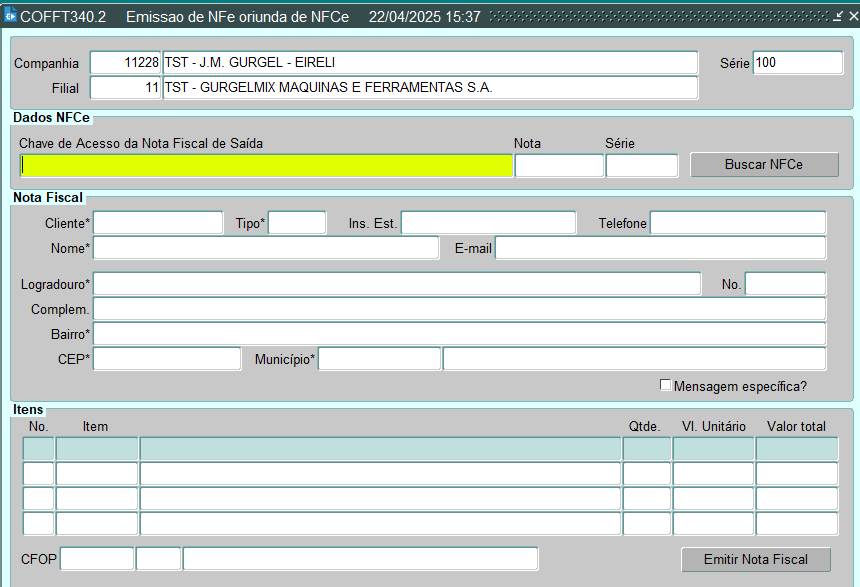Click the first CFOP code field
Image resolution: width=860 pixels, height=587 pixels.
(97, 559)
